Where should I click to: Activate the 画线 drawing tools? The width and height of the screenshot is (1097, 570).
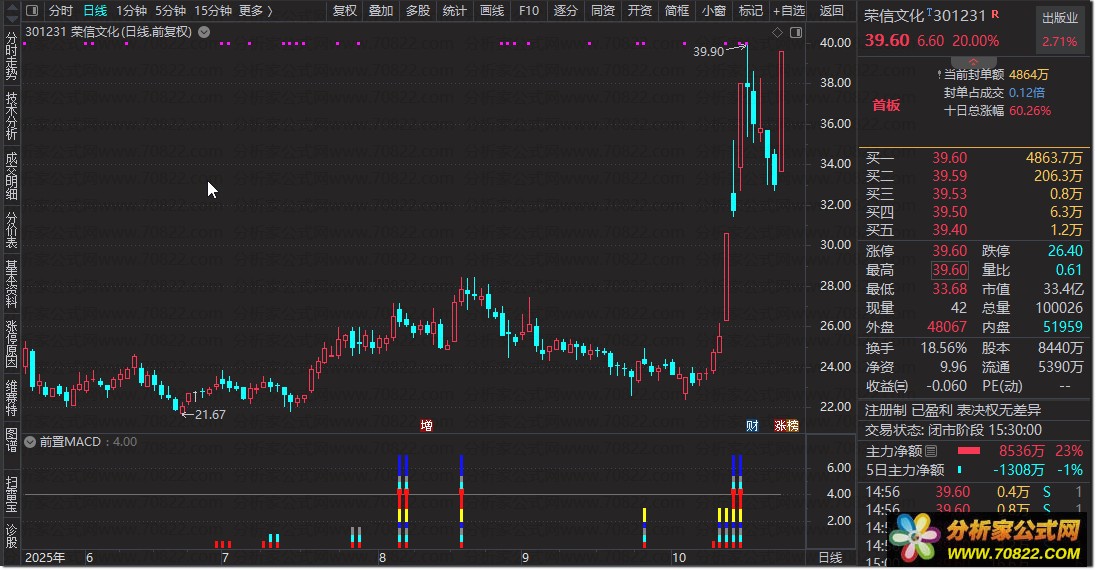tap(492, 10)
